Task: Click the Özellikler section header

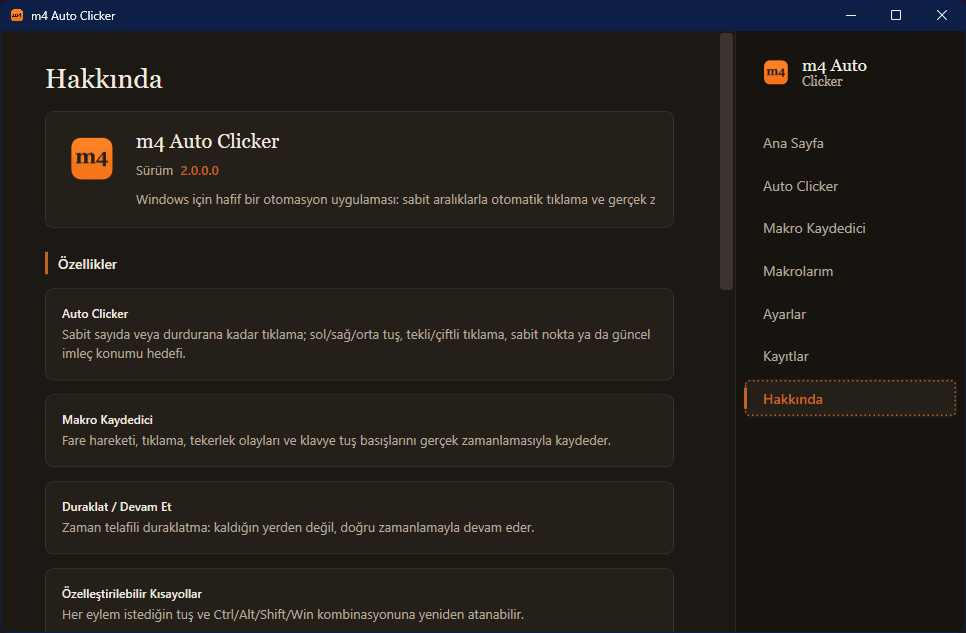Action: (x=87, y=264)
